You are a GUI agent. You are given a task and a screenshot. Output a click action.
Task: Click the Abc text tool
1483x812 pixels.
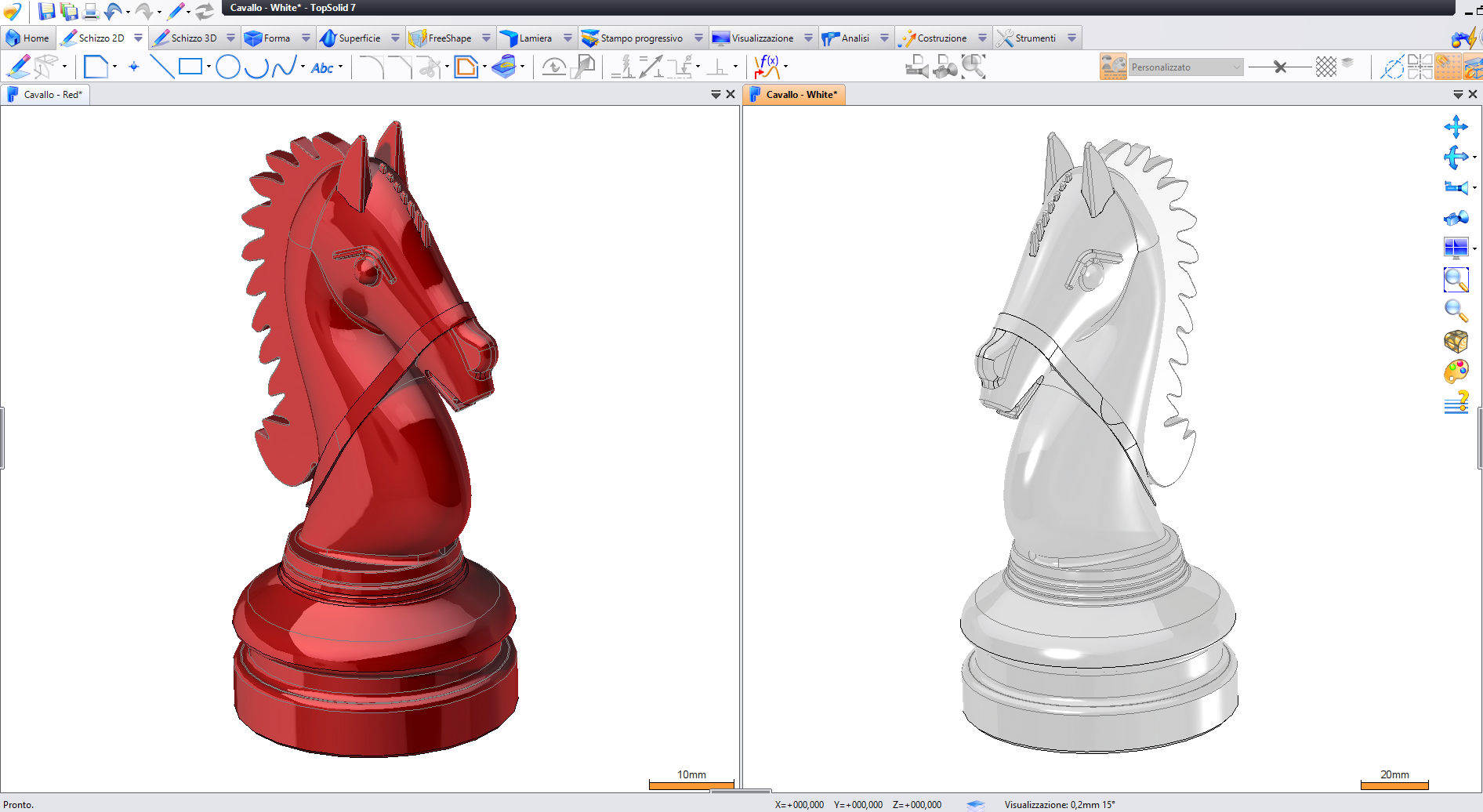(x=322, y=67)
